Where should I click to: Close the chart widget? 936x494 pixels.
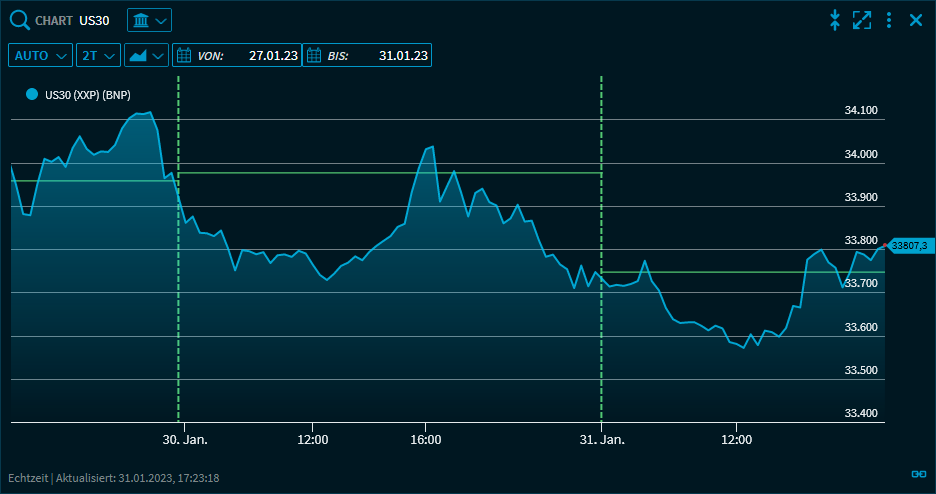pos(916,20)
